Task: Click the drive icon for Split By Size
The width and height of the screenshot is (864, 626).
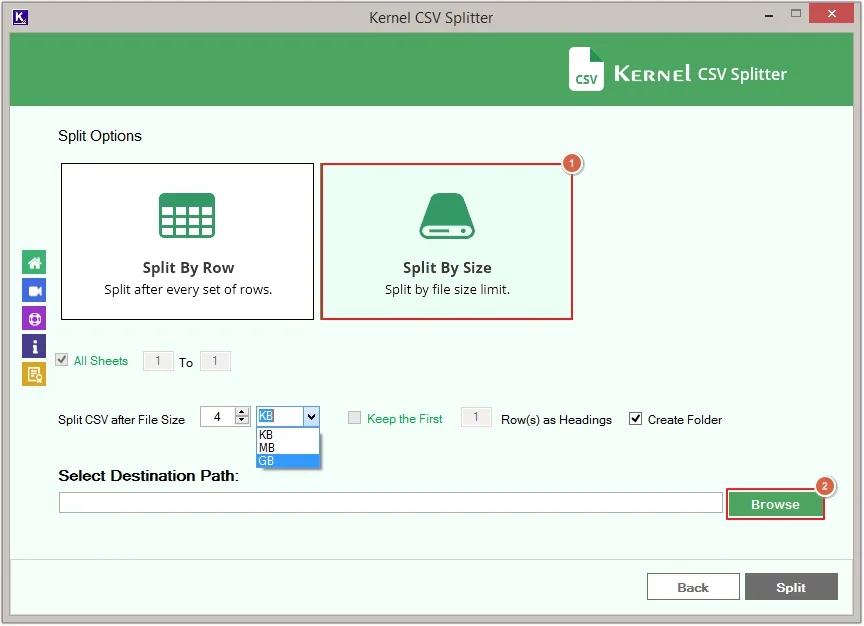Action: (x=447, y=215)
